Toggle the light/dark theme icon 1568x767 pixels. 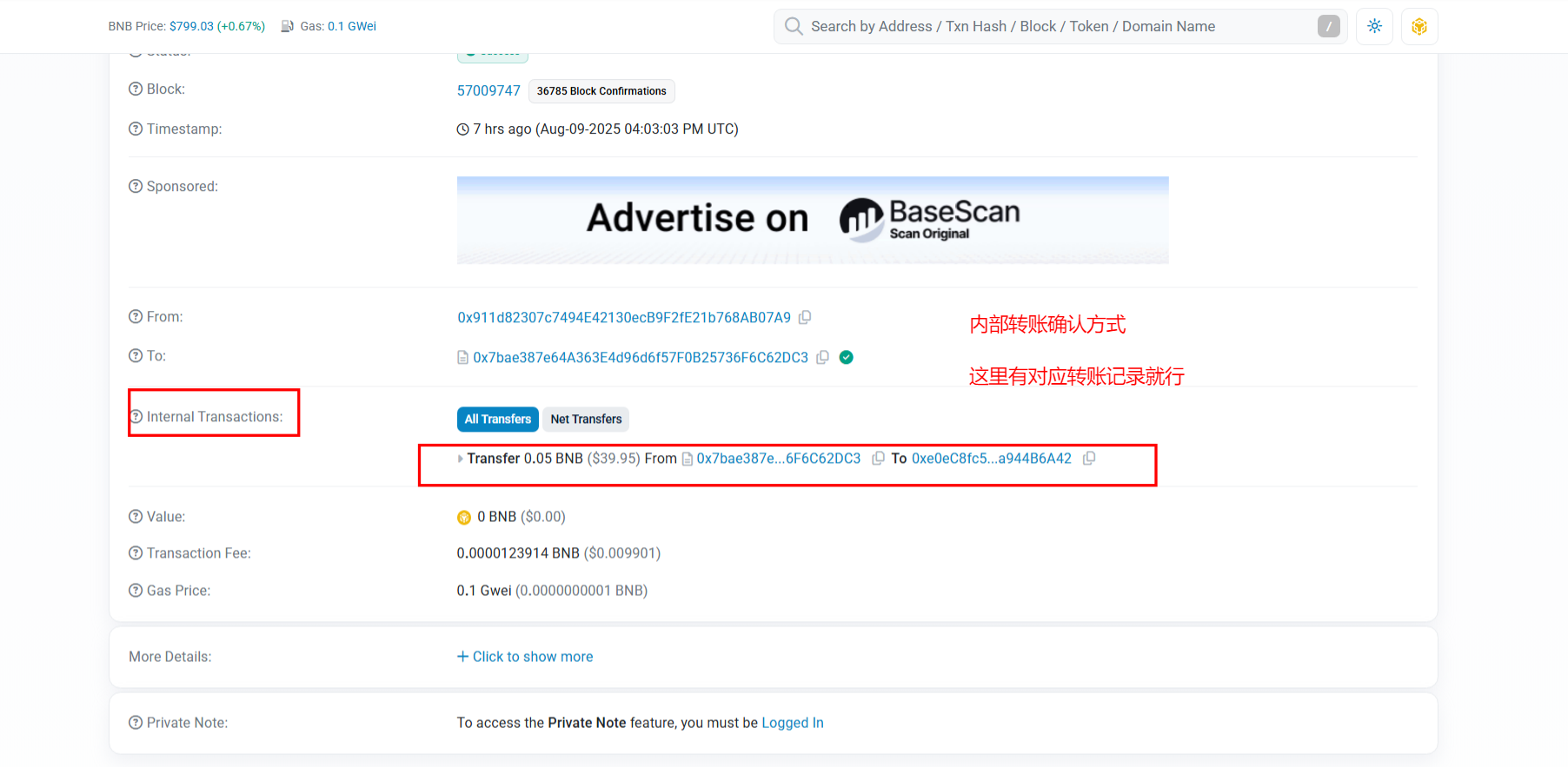click(1374, 26)
